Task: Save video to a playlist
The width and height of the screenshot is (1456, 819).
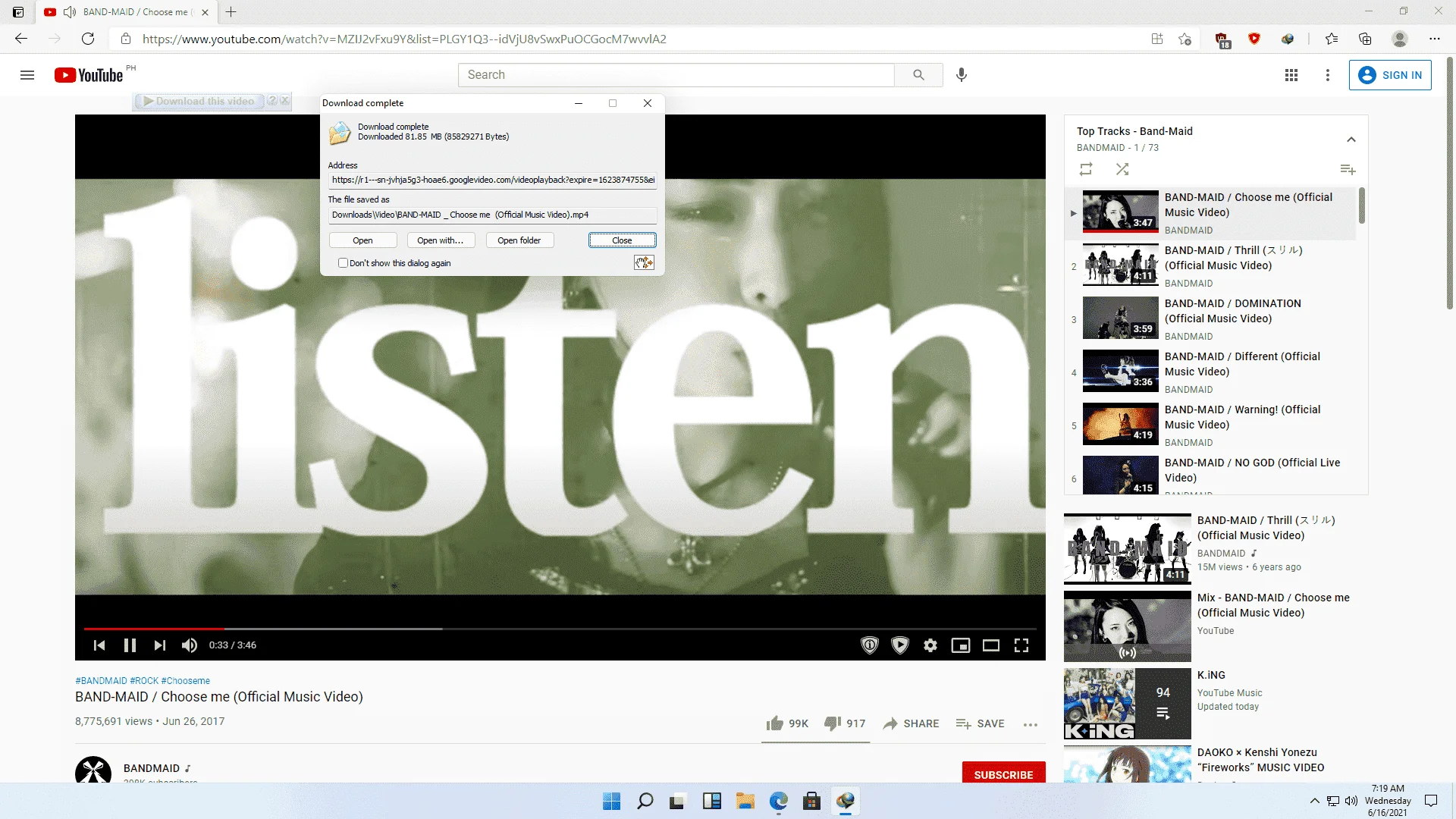Action: [980, 723]
